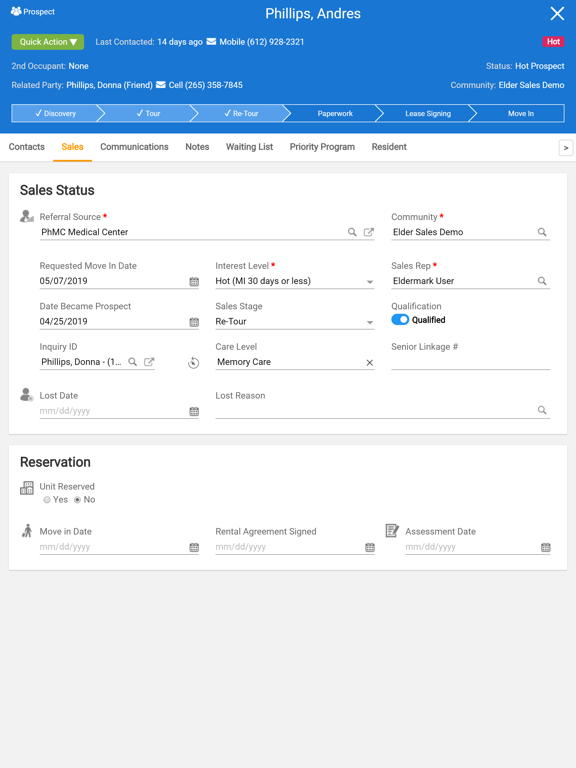
Task: Click the Unit Reserved building icon
Action: 26,488
